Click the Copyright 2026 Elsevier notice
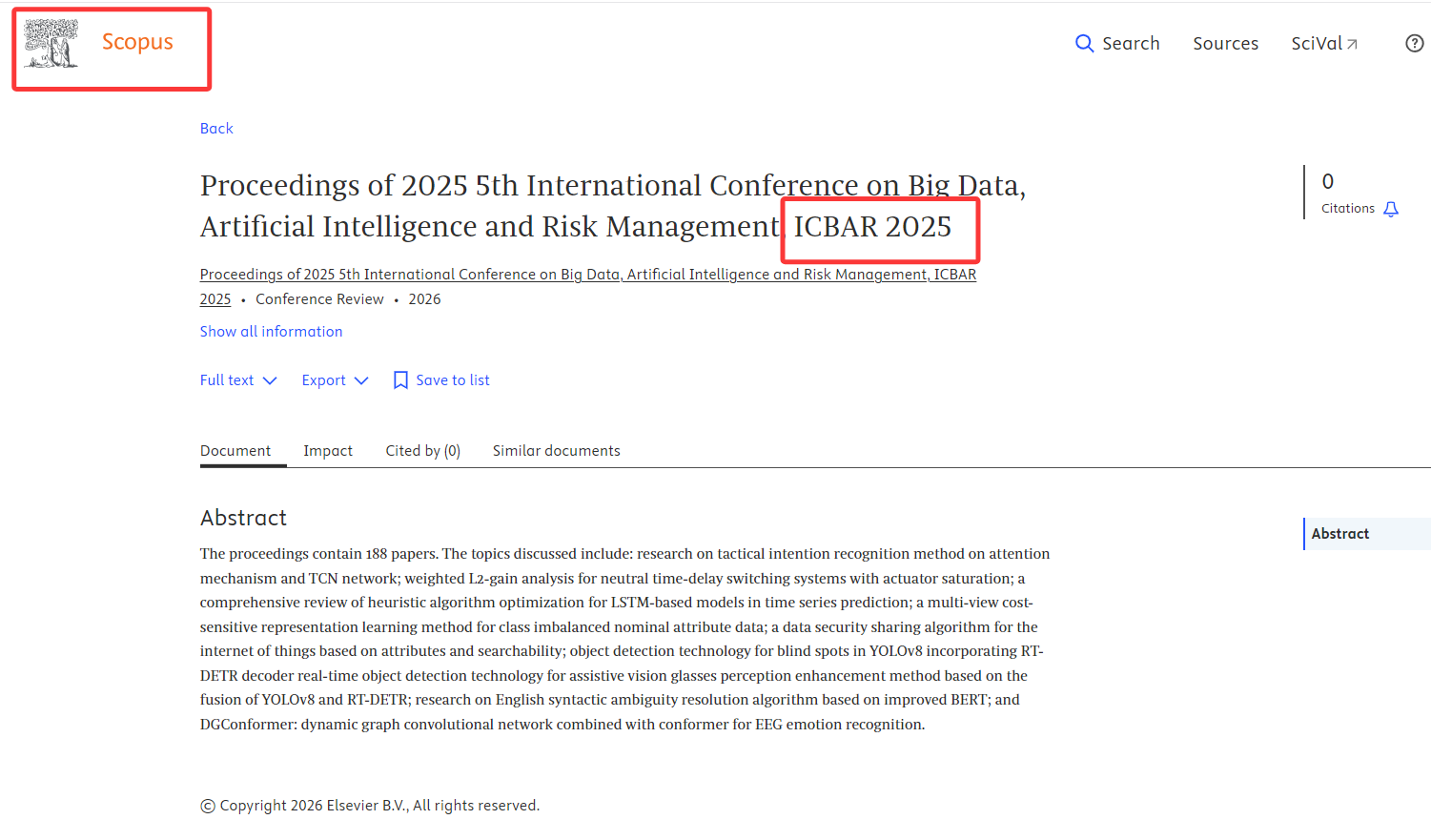 click(370, 806)
